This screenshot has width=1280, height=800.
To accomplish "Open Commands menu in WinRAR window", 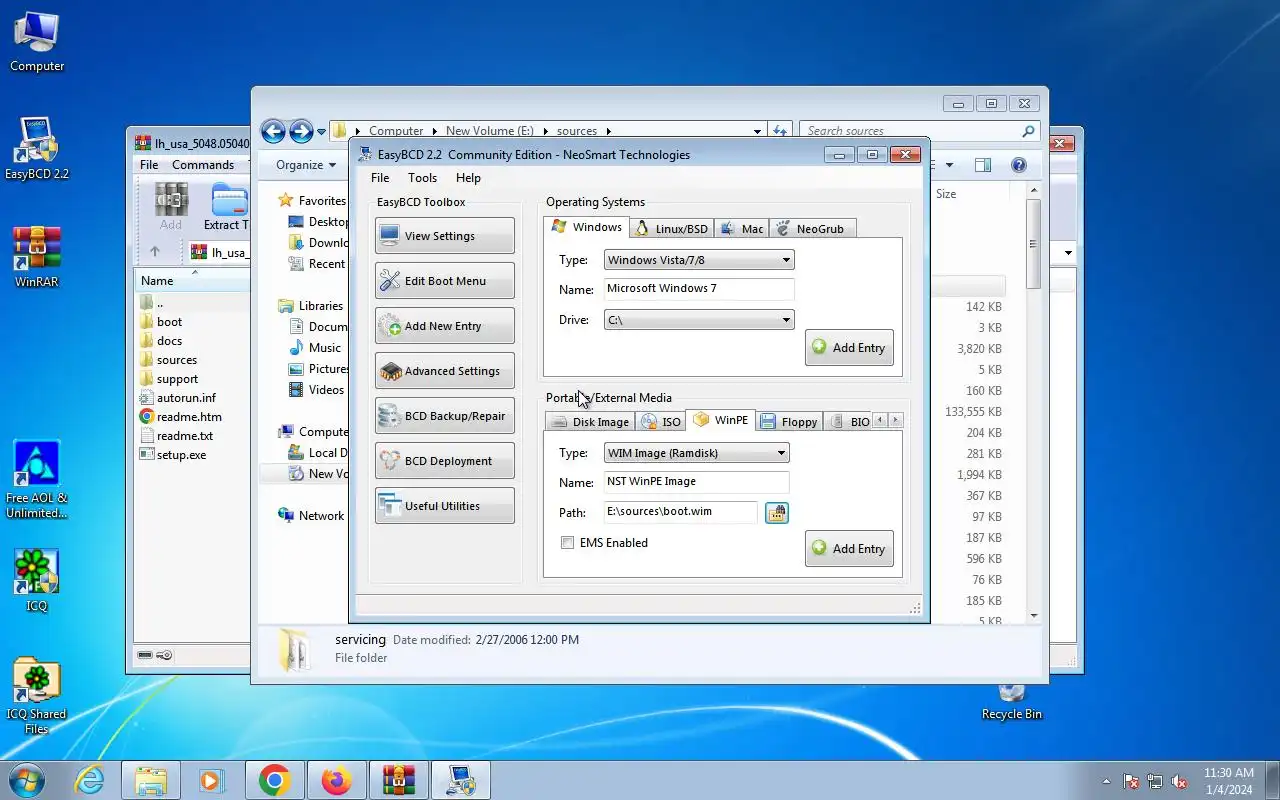I will 203,165.
